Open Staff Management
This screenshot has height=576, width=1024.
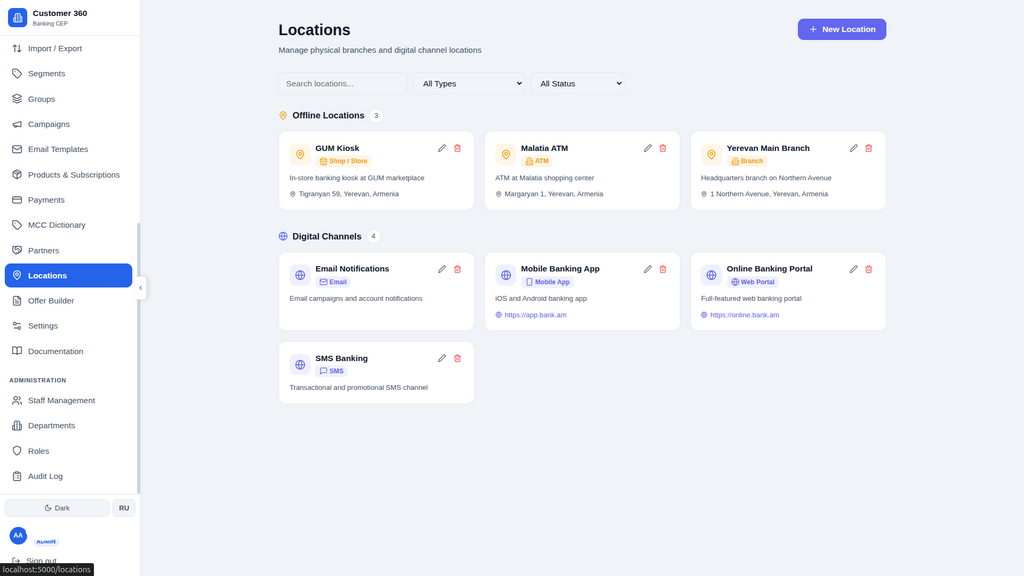tap(69, 400)
